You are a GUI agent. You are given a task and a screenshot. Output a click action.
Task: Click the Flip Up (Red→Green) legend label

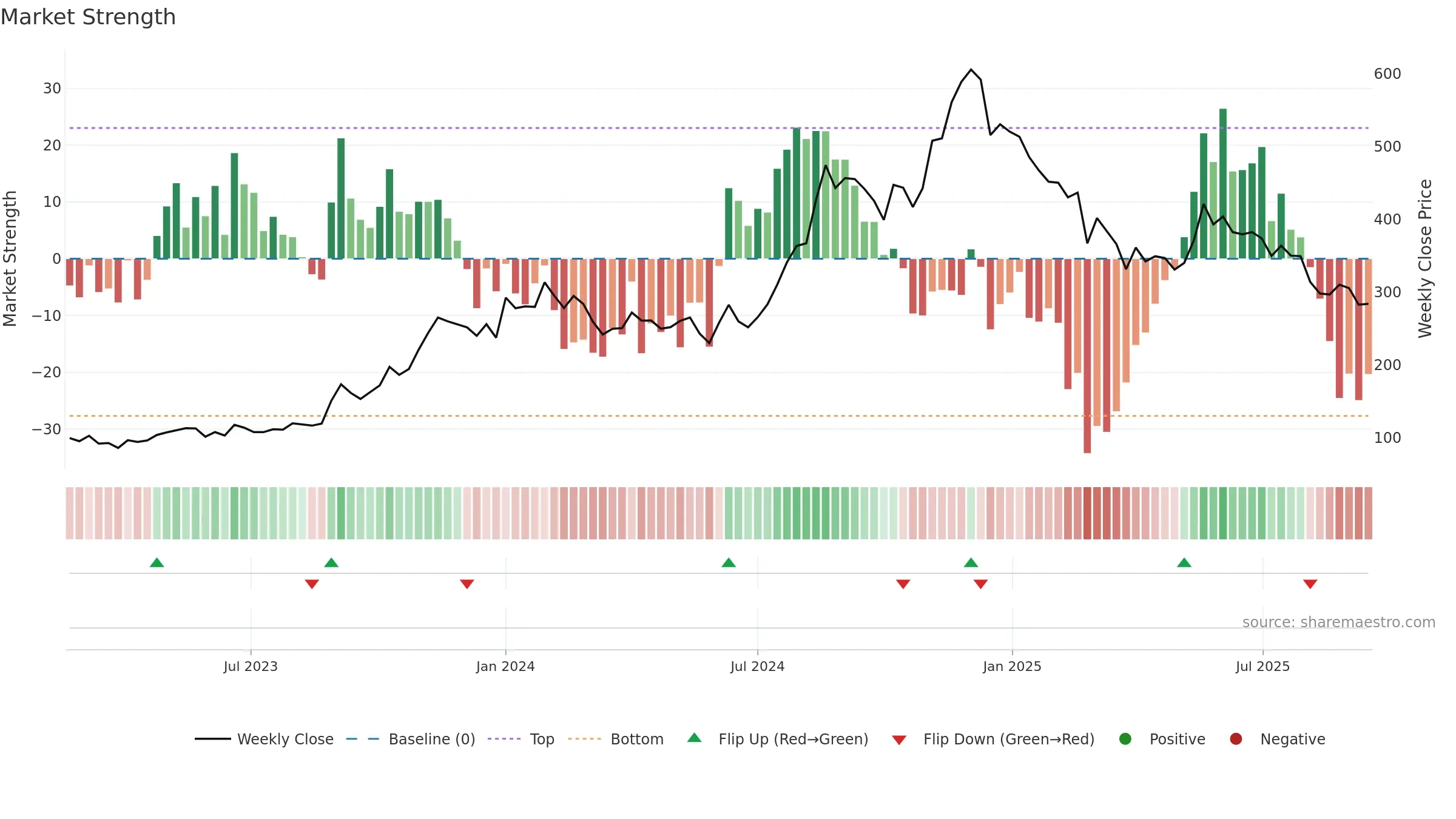click(794, 739)
